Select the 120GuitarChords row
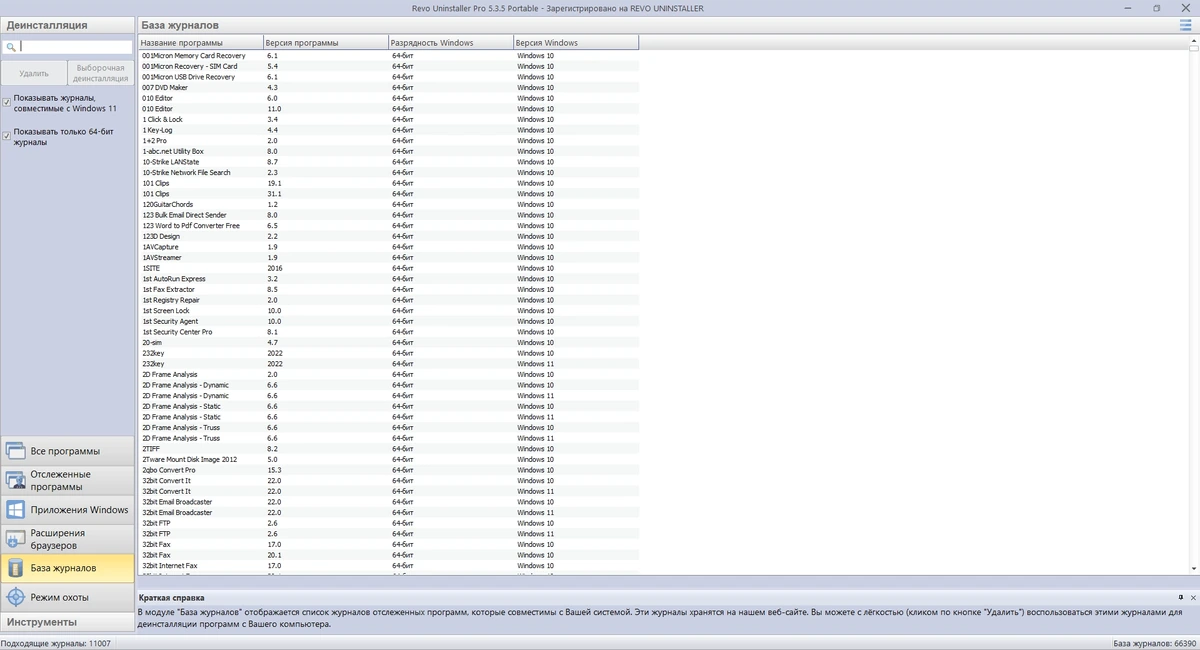Image resolution: width=1200 pixels, height=650 pixels. (388, 204)
